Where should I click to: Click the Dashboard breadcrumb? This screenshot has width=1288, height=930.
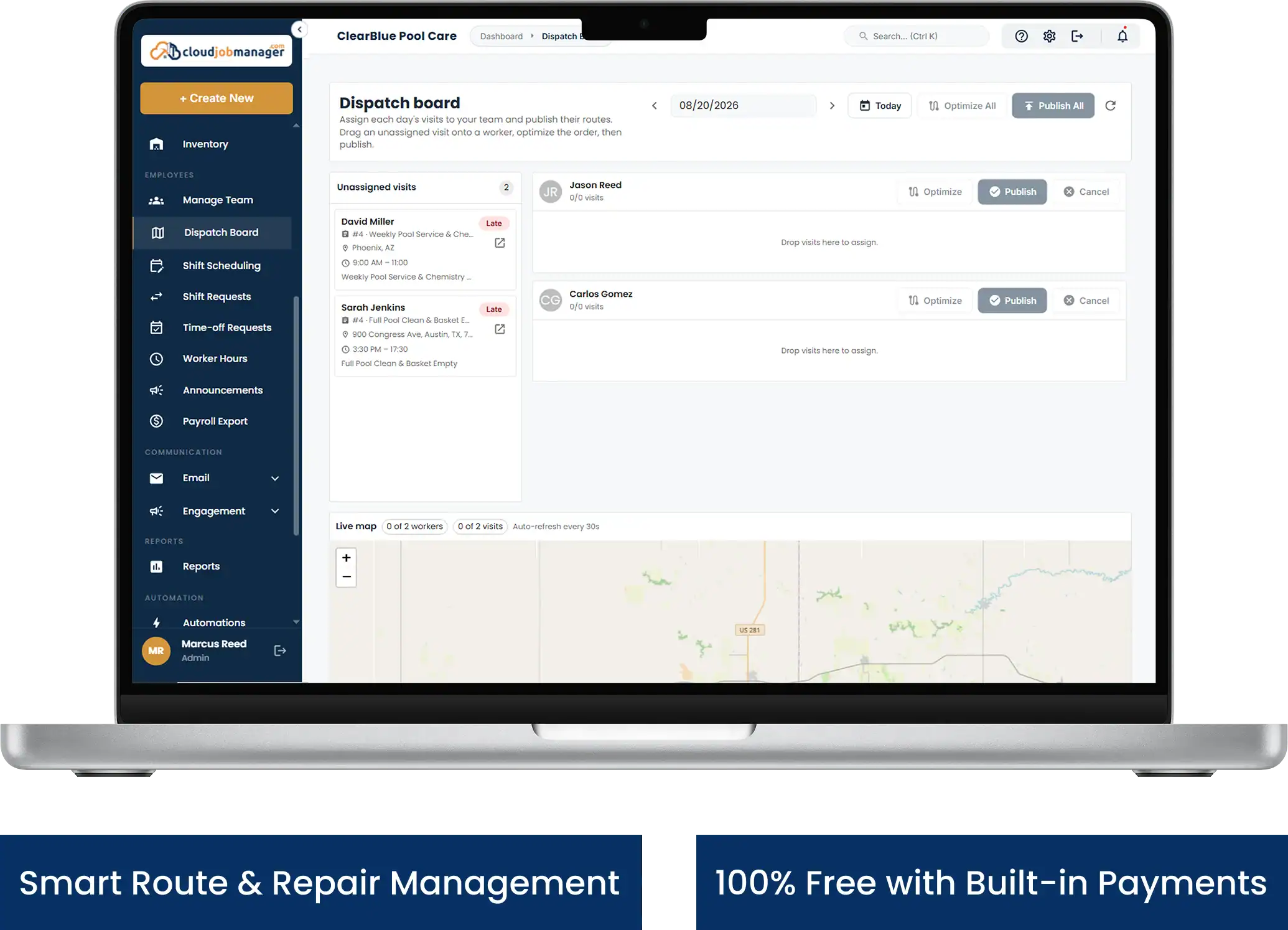pyautogui.click(x=502, y=36)
